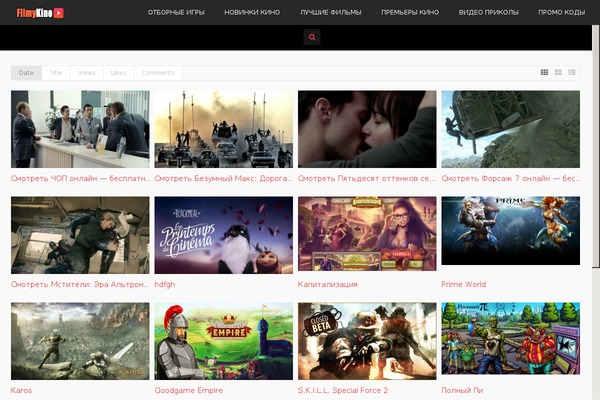The height and width of the screenshot is (400, 600).
Task: Open the Полный Пи title link
Action: click(x=462, y=390)
